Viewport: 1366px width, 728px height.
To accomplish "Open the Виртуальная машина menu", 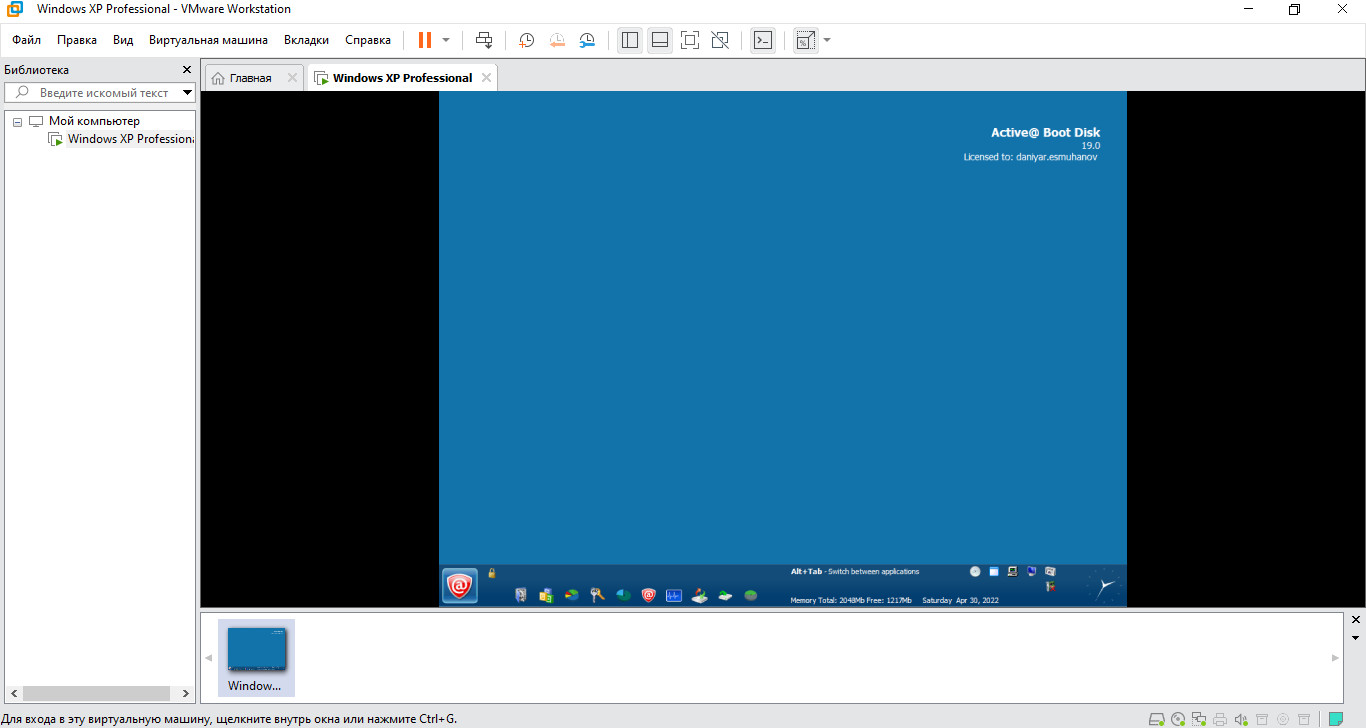I will [208, 40].
